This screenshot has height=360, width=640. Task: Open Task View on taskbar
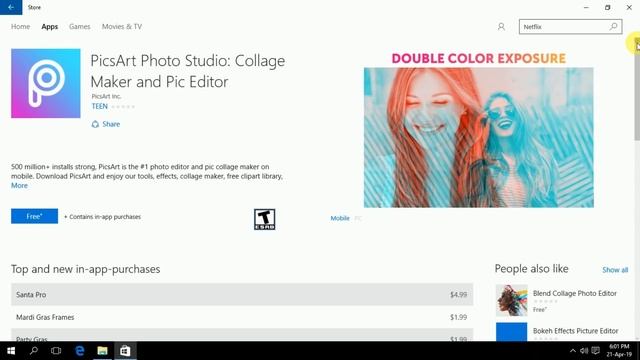(56, 351)
